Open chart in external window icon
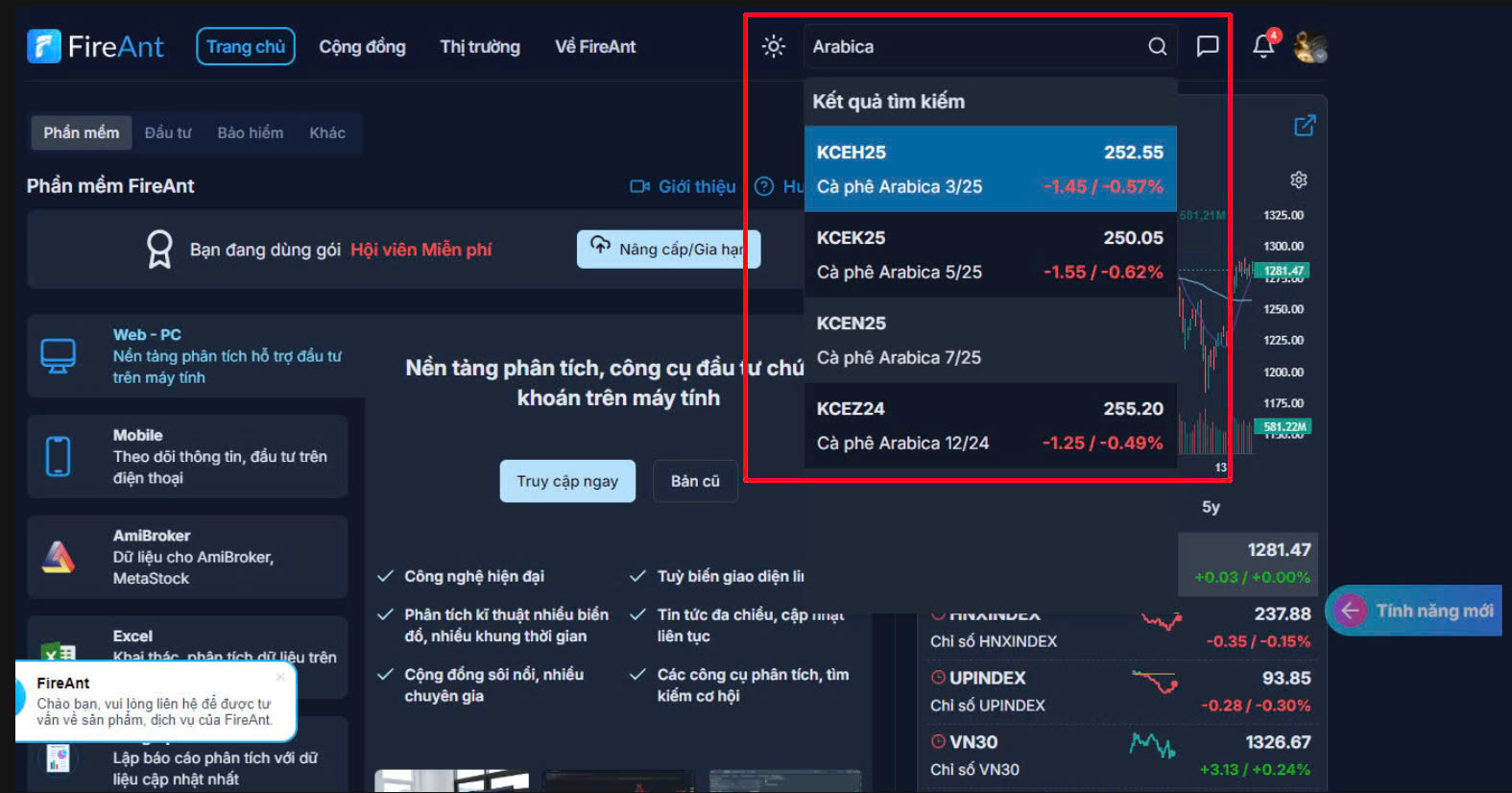This screenshot has height=793, width=1512. point(1305,126)
